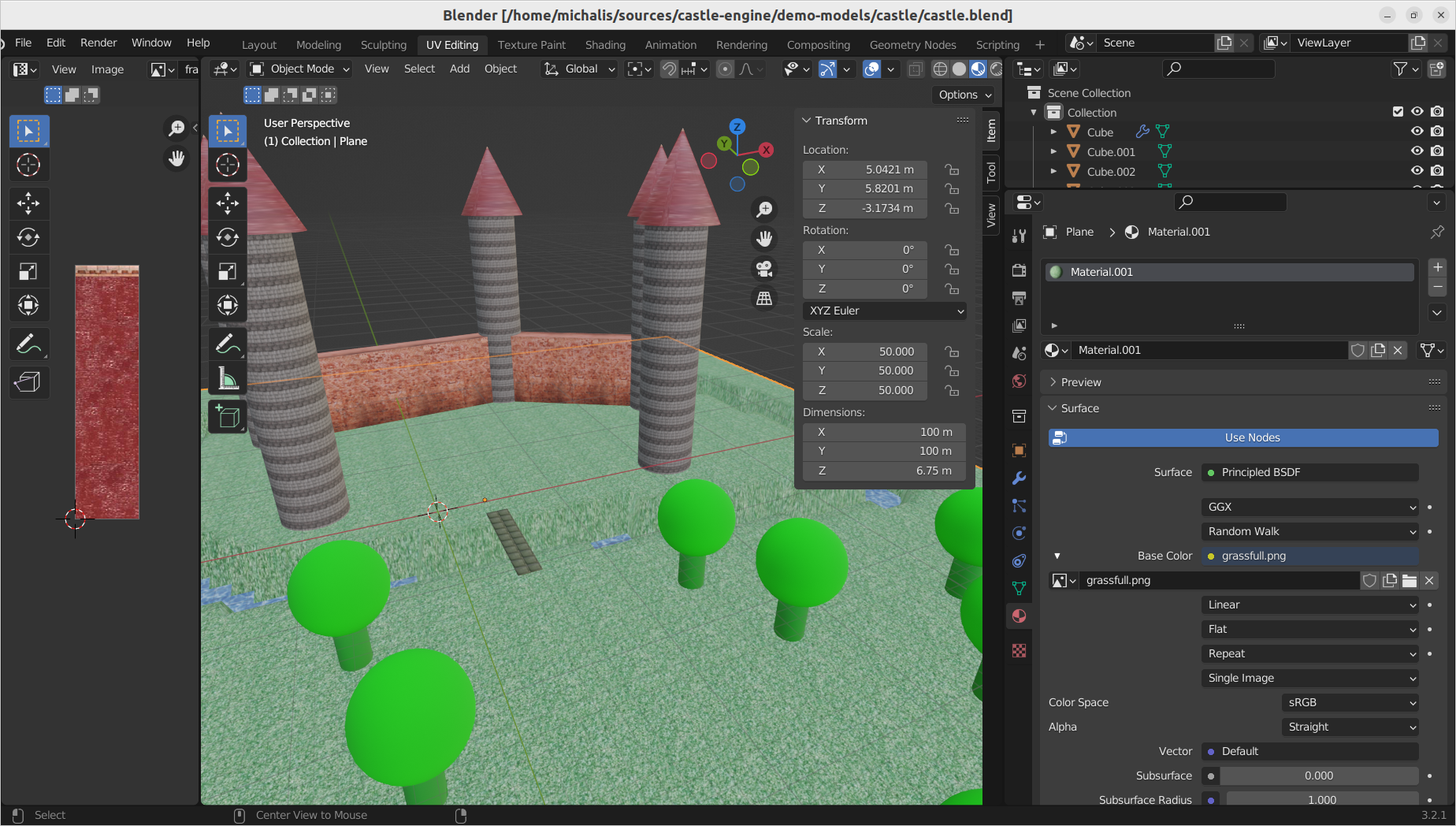Select the Annotate tool

[x=228, y=344]
